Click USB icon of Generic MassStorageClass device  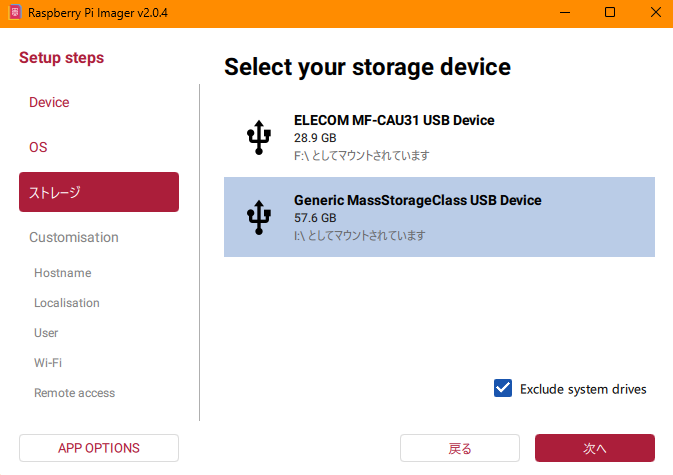point(259,217)
